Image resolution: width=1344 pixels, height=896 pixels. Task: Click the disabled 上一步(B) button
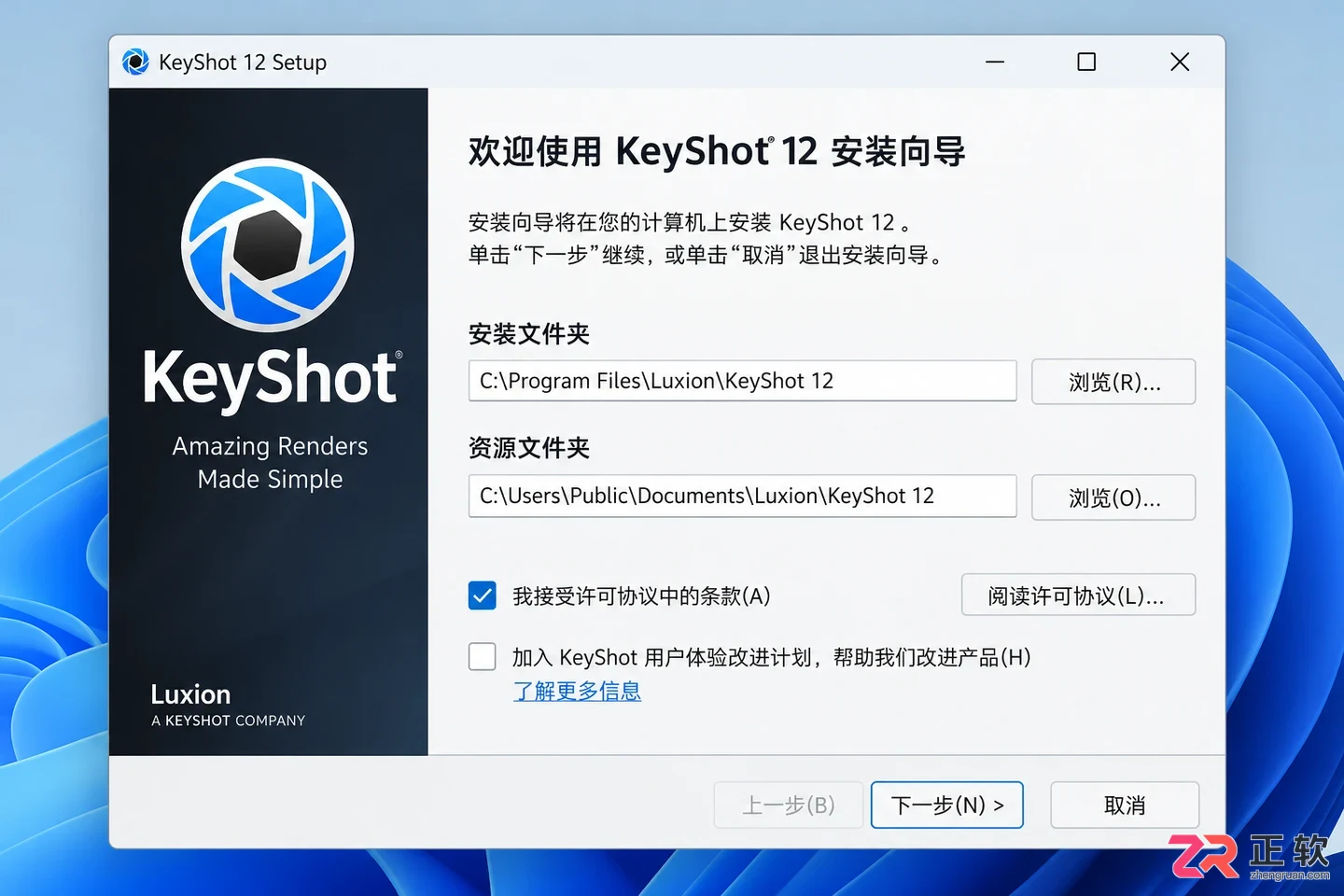click(x=789, y=805)
